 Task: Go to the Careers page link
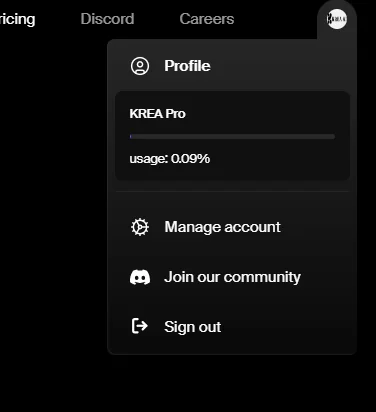click(207, 19)
